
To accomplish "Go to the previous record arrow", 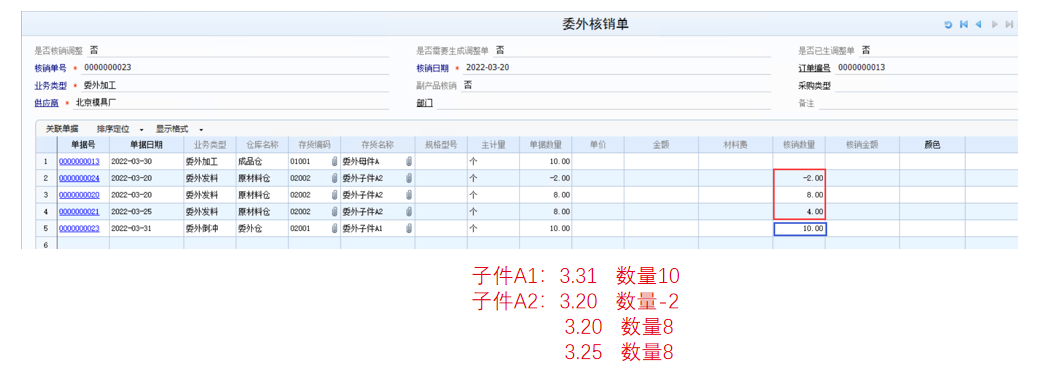I will point(978,25).
